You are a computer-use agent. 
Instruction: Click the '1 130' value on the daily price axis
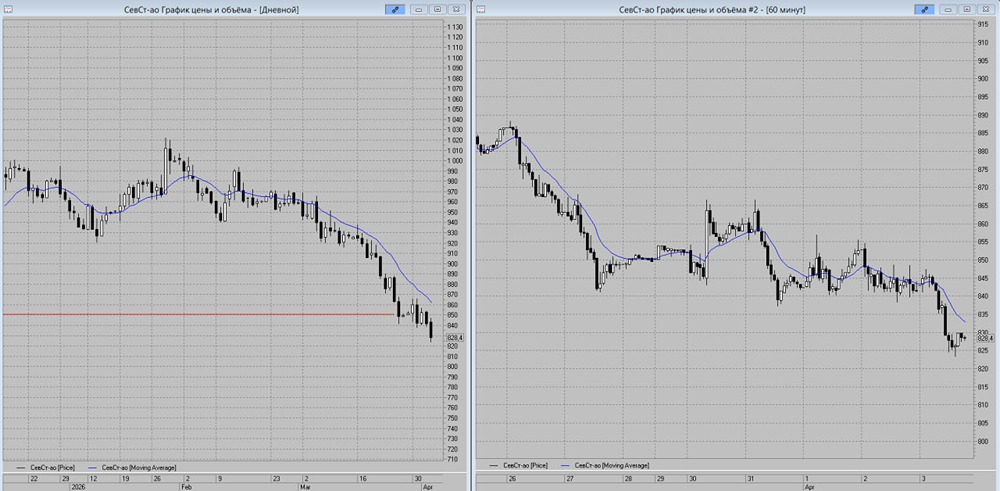click(x=455, y=27)
